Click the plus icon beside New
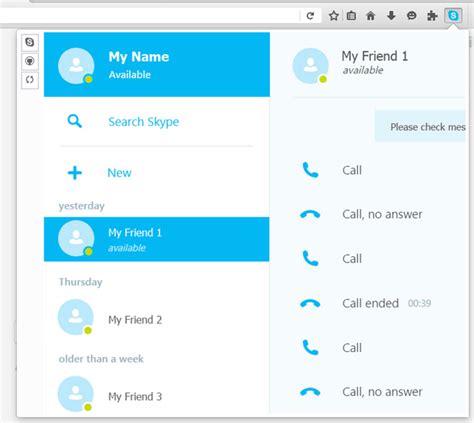 click(x=75, y=173)
